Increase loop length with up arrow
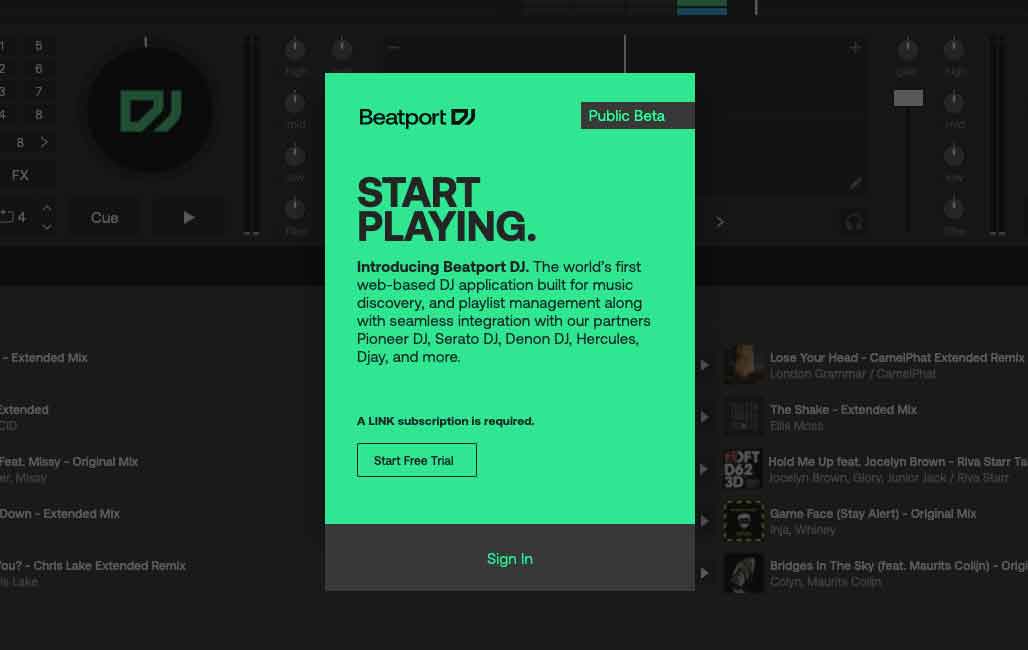 [x=47, y=208]
